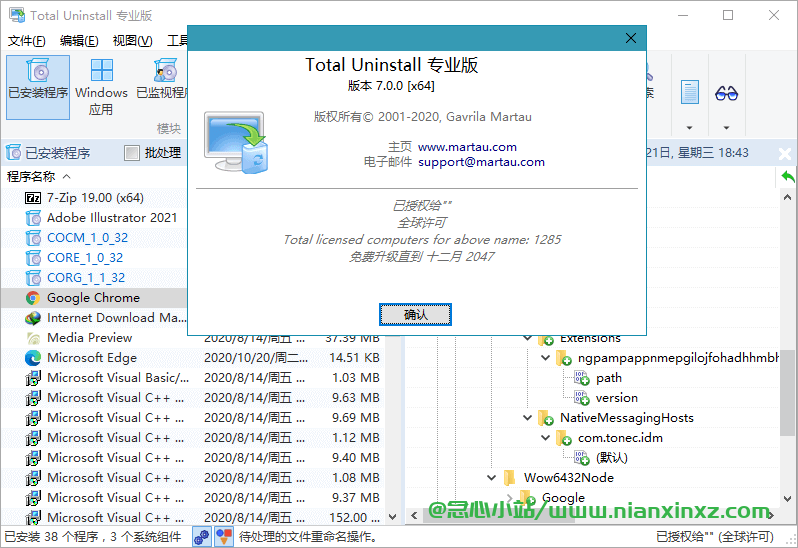
Task: Select the (默认) registry value
Action: [x=612, y=458]
